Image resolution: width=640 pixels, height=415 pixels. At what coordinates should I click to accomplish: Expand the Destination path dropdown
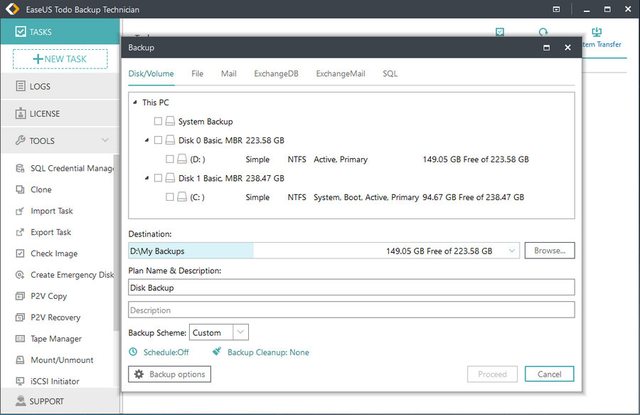click(x=512, y=251)
